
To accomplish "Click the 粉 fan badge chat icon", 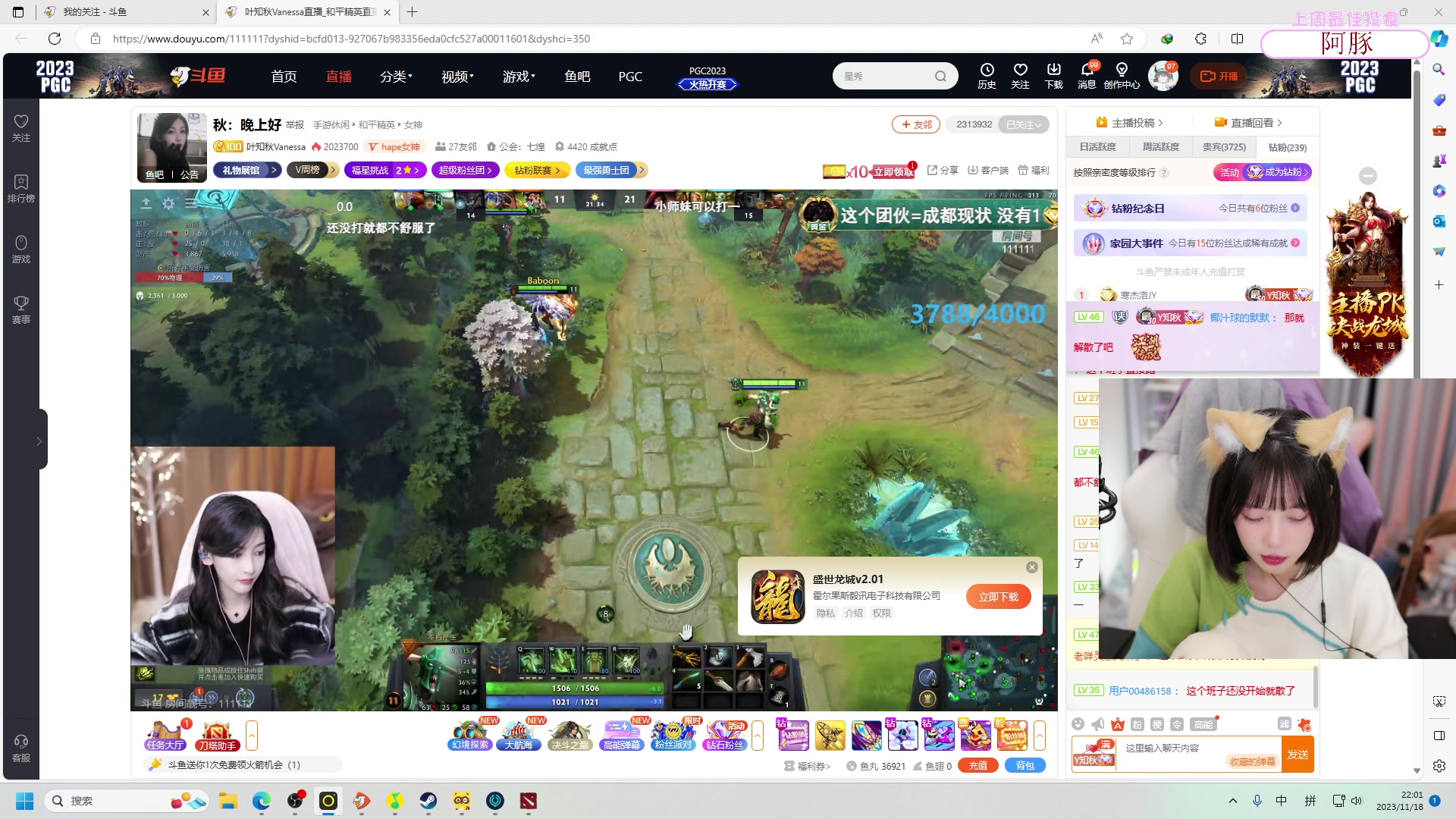I will (x=1137, y=724).
